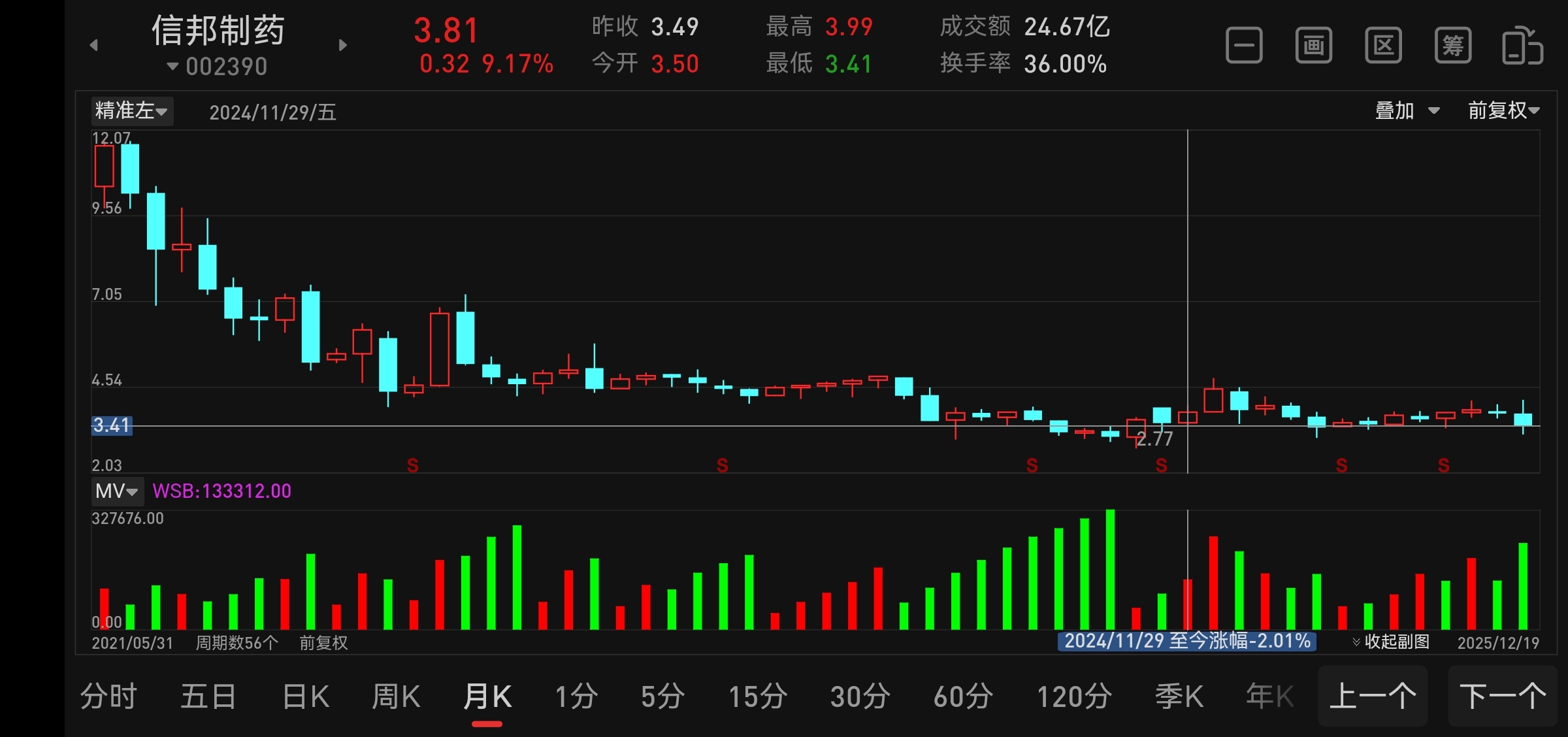The width and height of the screenshot is (1568, 737).
Task: Open the drawing (画) tool icon
Action: click(x=1313, y=46)
